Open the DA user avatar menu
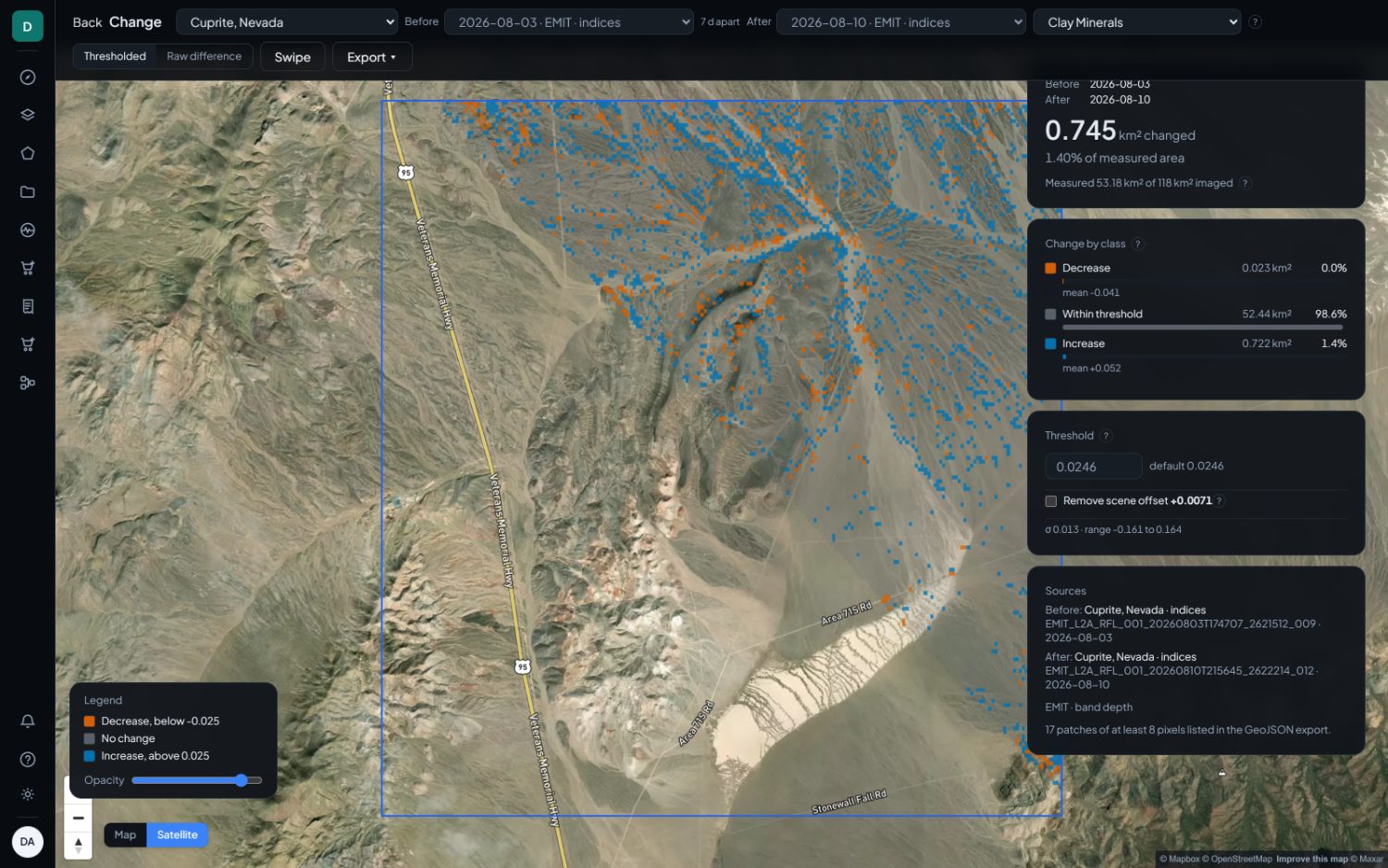This screenshot has width=1388, height=868. [28, 842]
